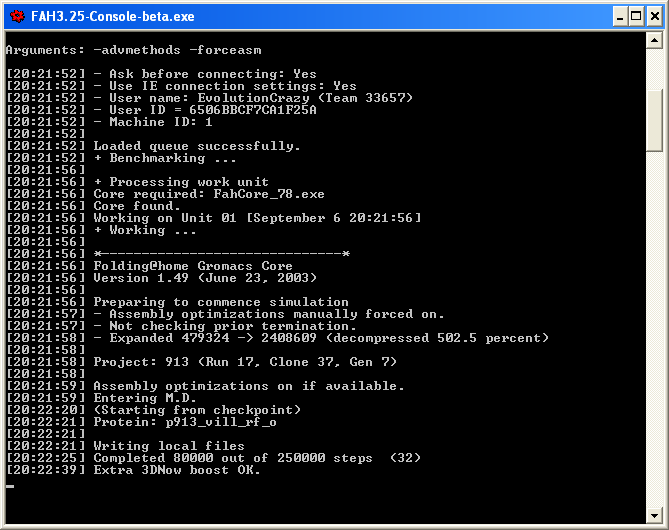
Task: Click 'Core required: FahCore_78.exe' line
Action: 166,194
